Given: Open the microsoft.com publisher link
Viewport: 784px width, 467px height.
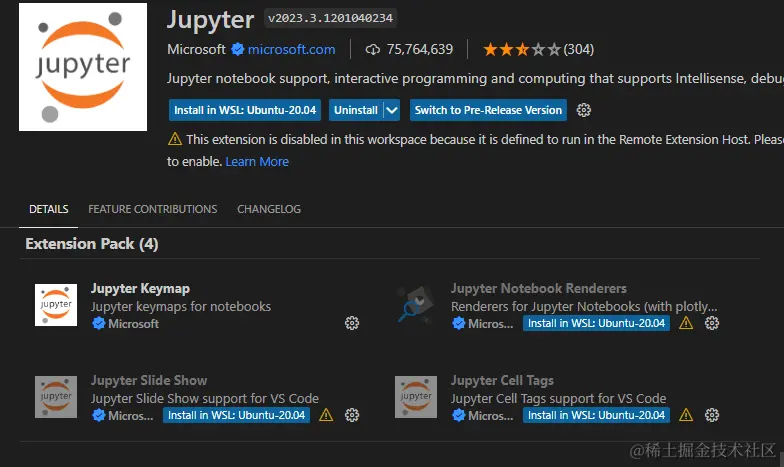Looking at the screenshot, I should coord(292,49).
